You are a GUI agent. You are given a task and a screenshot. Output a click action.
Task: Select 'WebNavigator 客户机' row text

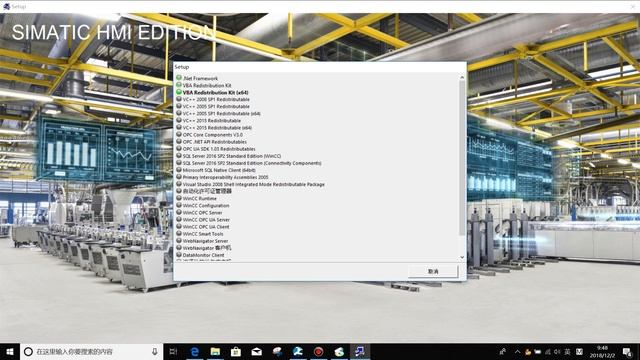coord(207,248)
